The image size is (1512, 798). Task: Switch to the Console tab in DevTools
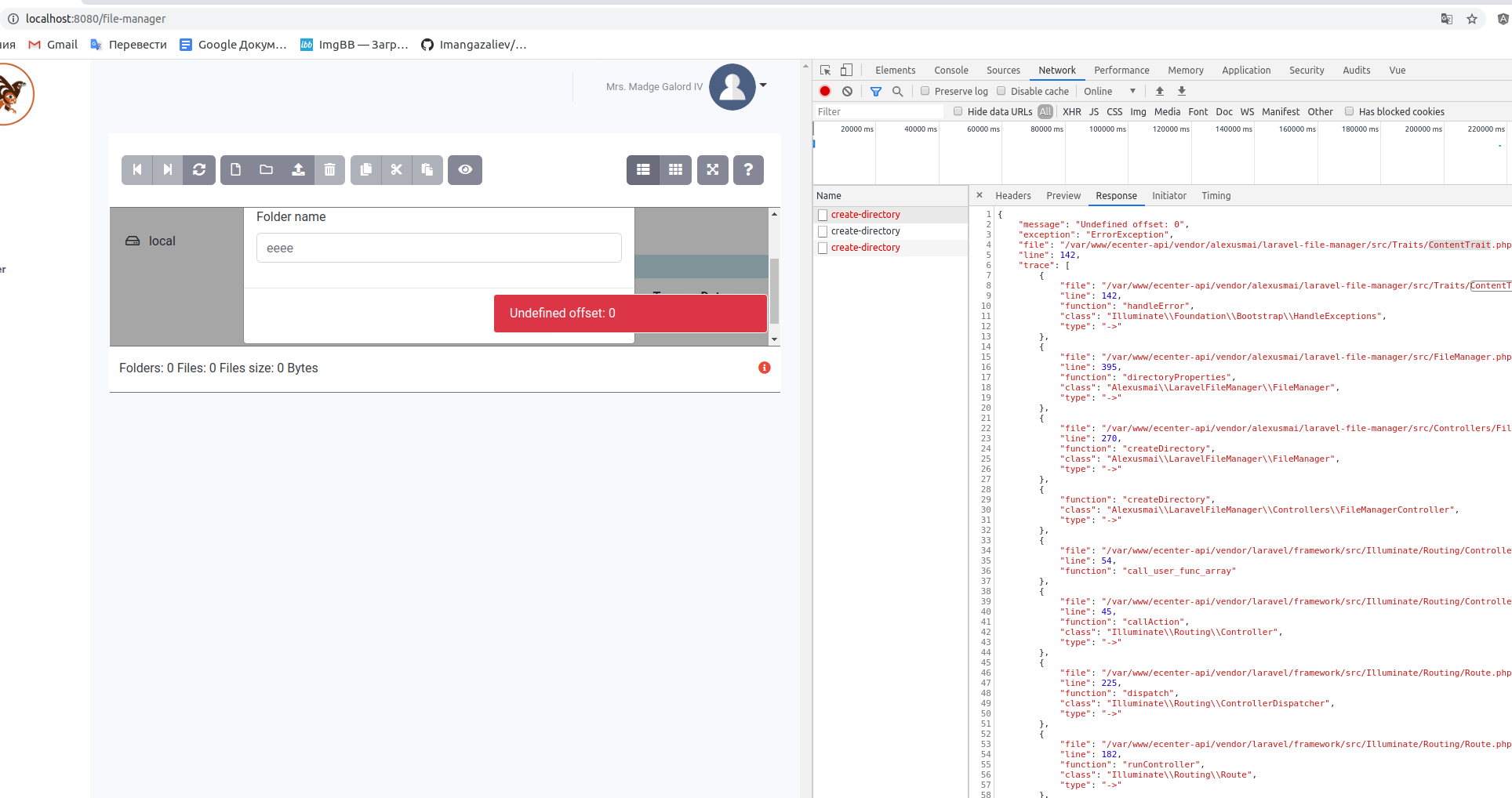950,70
